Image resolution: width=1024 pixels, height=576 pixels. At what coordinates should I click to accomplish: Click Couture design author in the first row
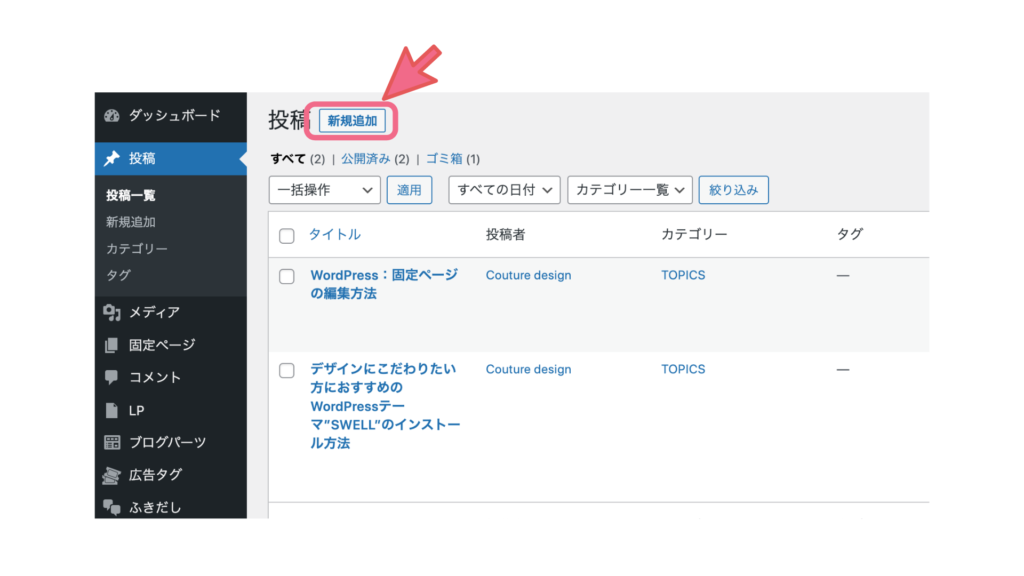click(x=528, y=275)
